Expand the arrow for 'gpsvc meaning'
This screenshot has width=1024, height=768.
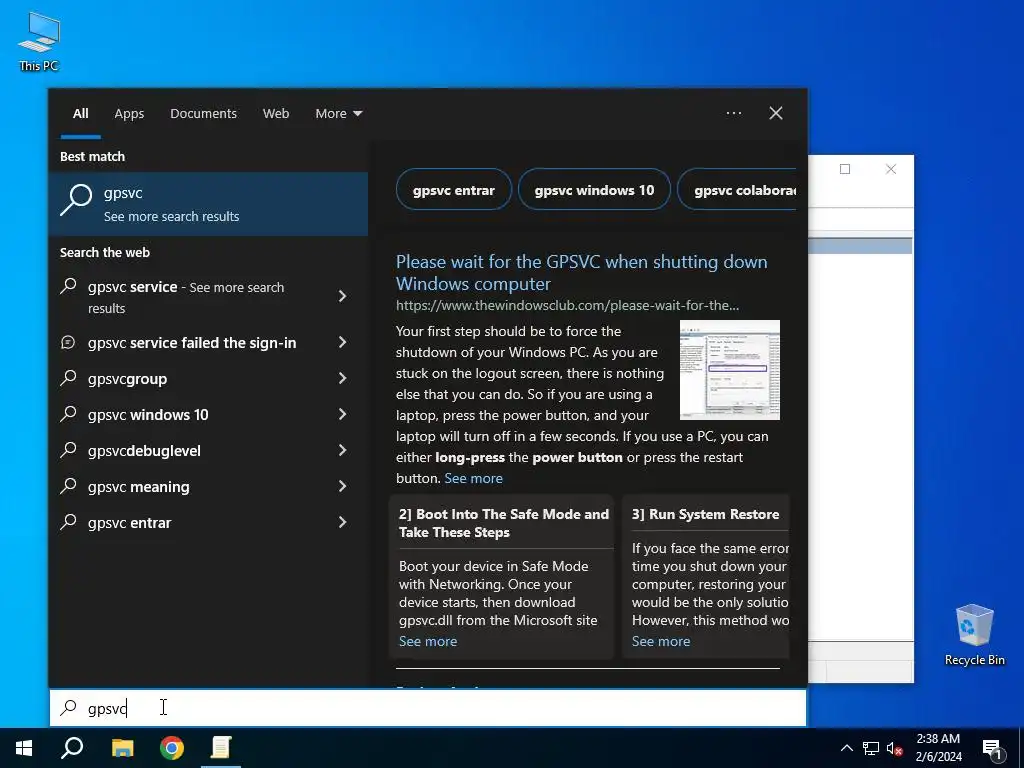pos(343,486)
